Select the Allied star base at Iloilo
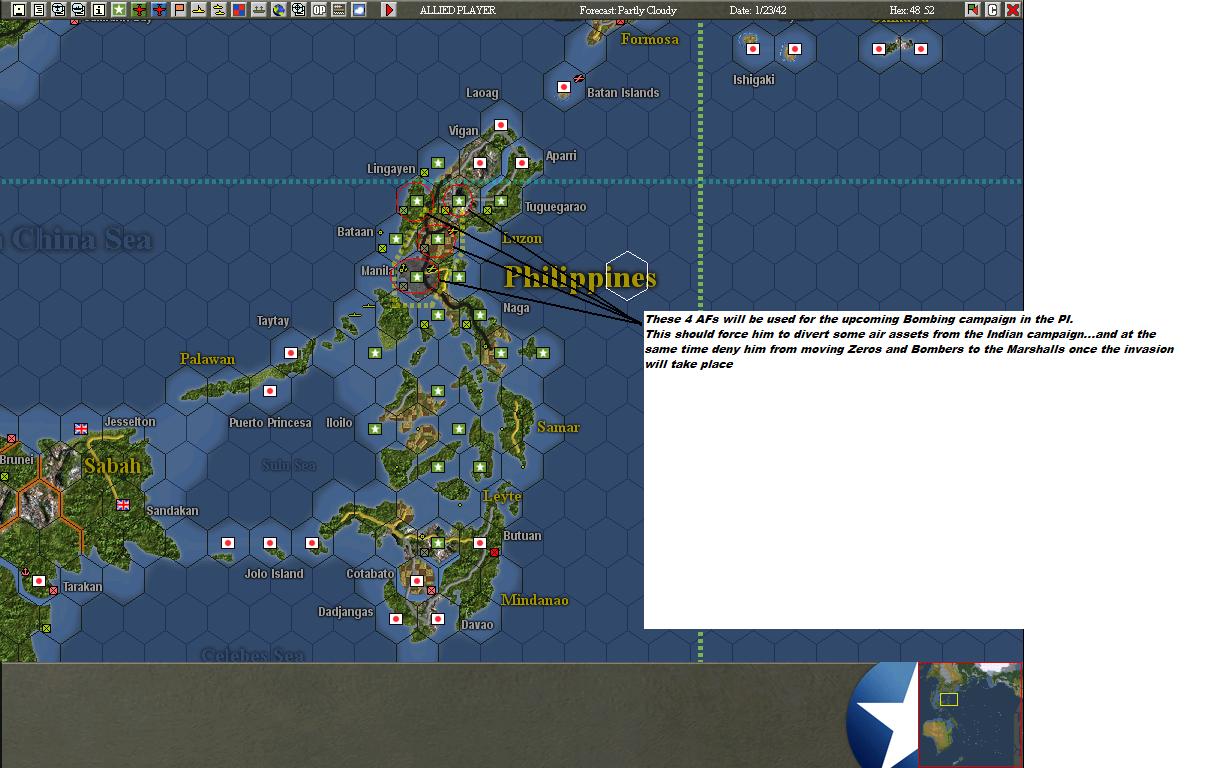 (x=375, y=429)
